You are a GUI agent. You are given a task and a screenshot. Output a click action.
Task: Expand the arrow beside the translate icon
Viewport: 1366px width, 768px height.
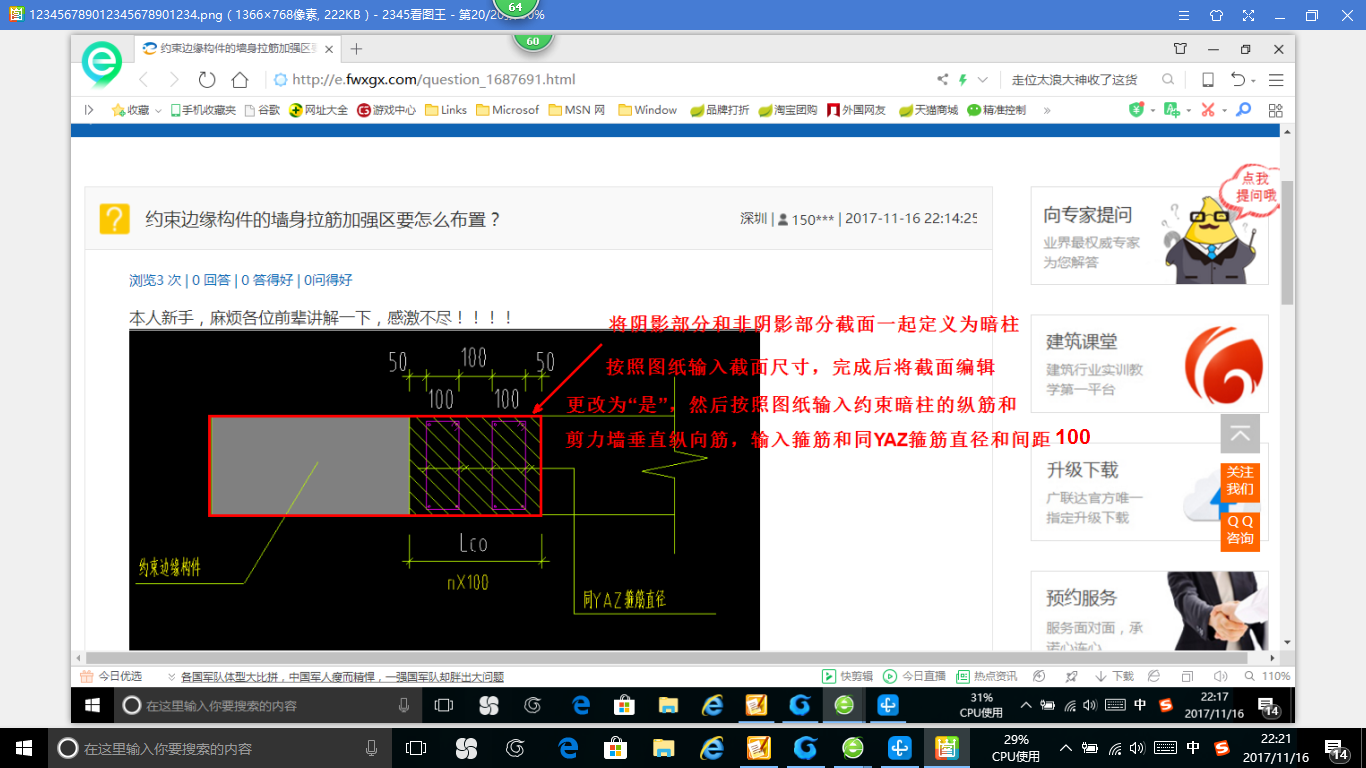point(1187,110)
